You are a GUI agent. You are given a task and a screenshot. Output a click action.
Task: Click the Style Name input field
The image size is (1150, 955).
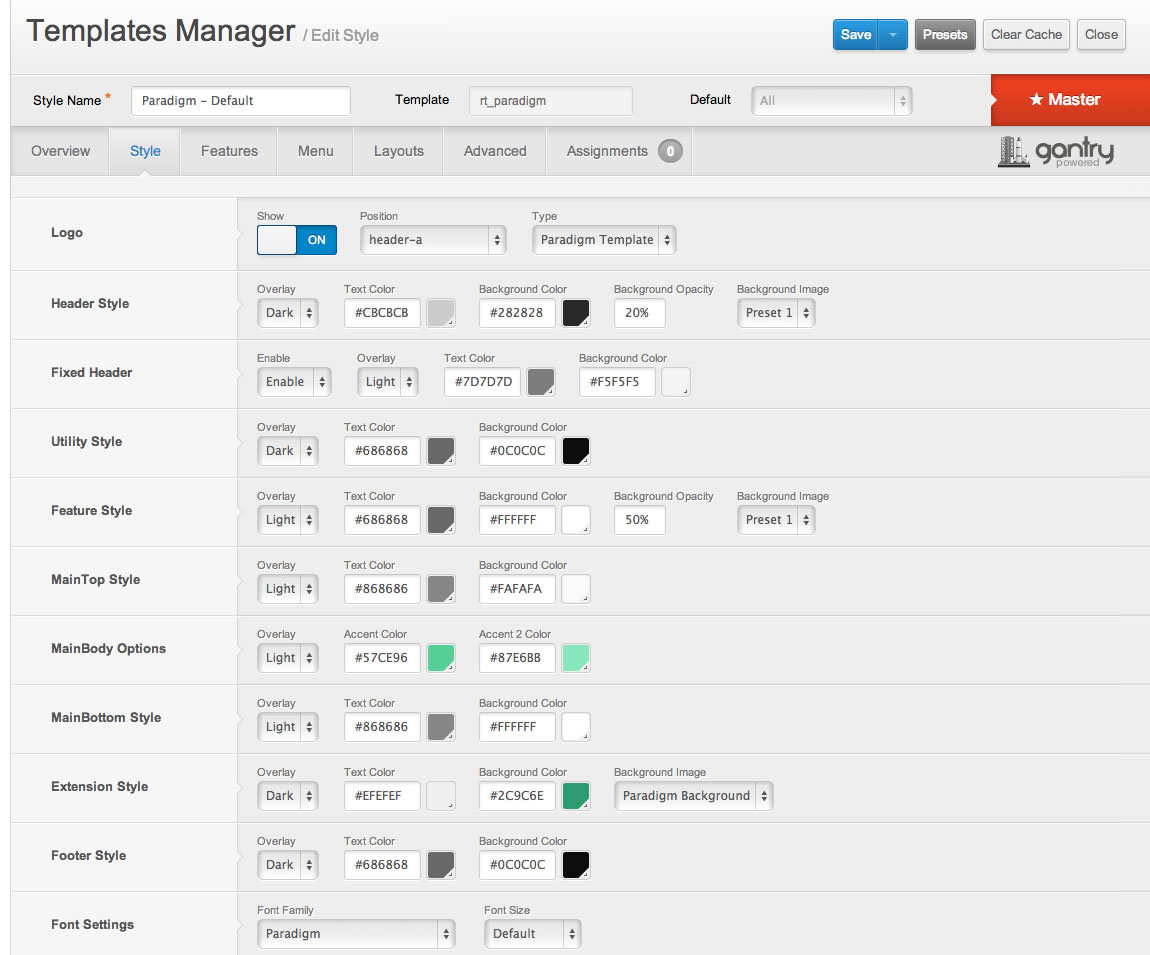pos(241,100)
